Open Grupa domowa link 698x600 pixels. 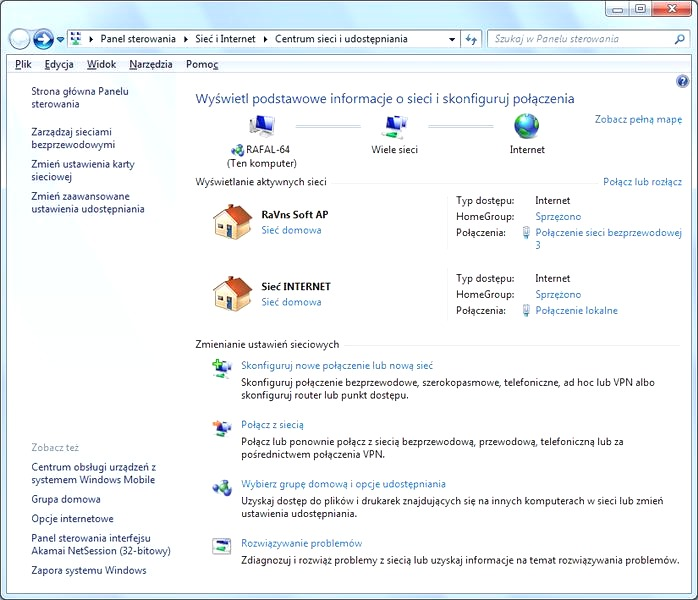66,499
